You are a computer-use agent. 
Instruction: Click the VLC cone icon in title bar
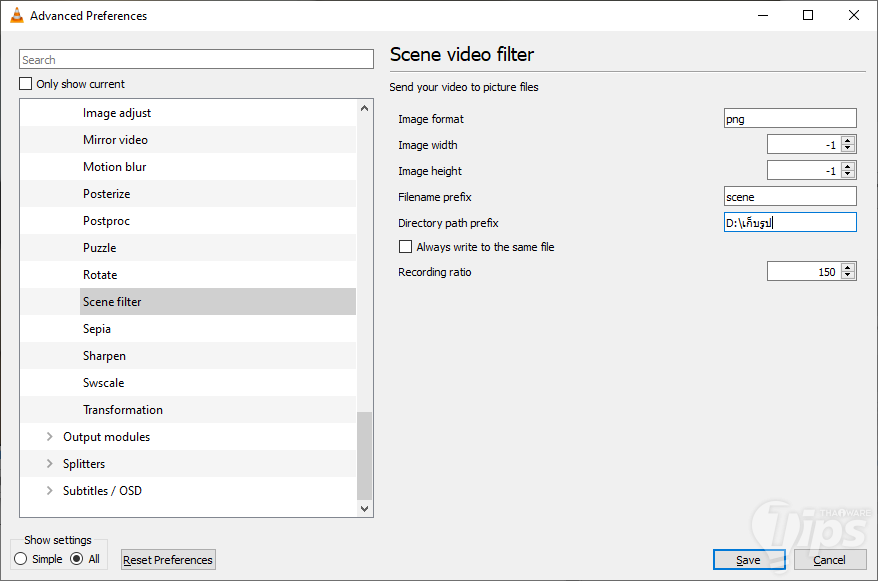tap(16, 15)
